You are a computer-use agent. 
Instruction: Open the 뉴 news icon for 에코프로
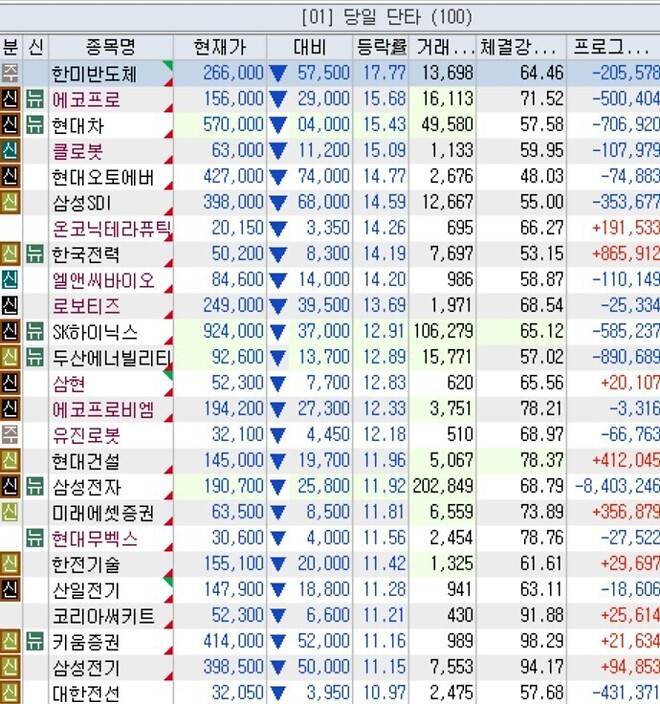[35, 99]
